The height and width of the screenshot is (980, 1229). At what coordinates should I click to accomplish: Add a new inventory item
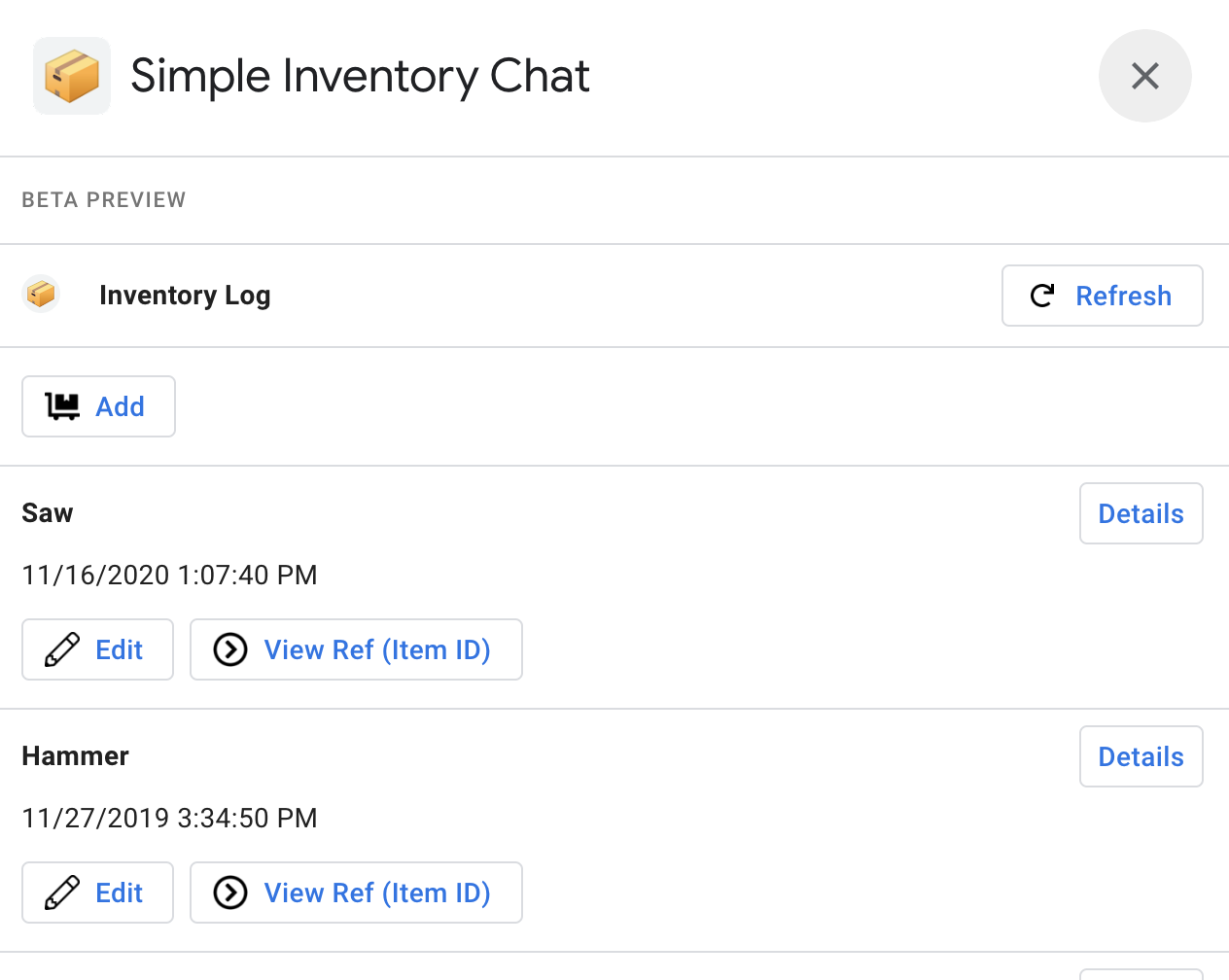coord(98,406)
